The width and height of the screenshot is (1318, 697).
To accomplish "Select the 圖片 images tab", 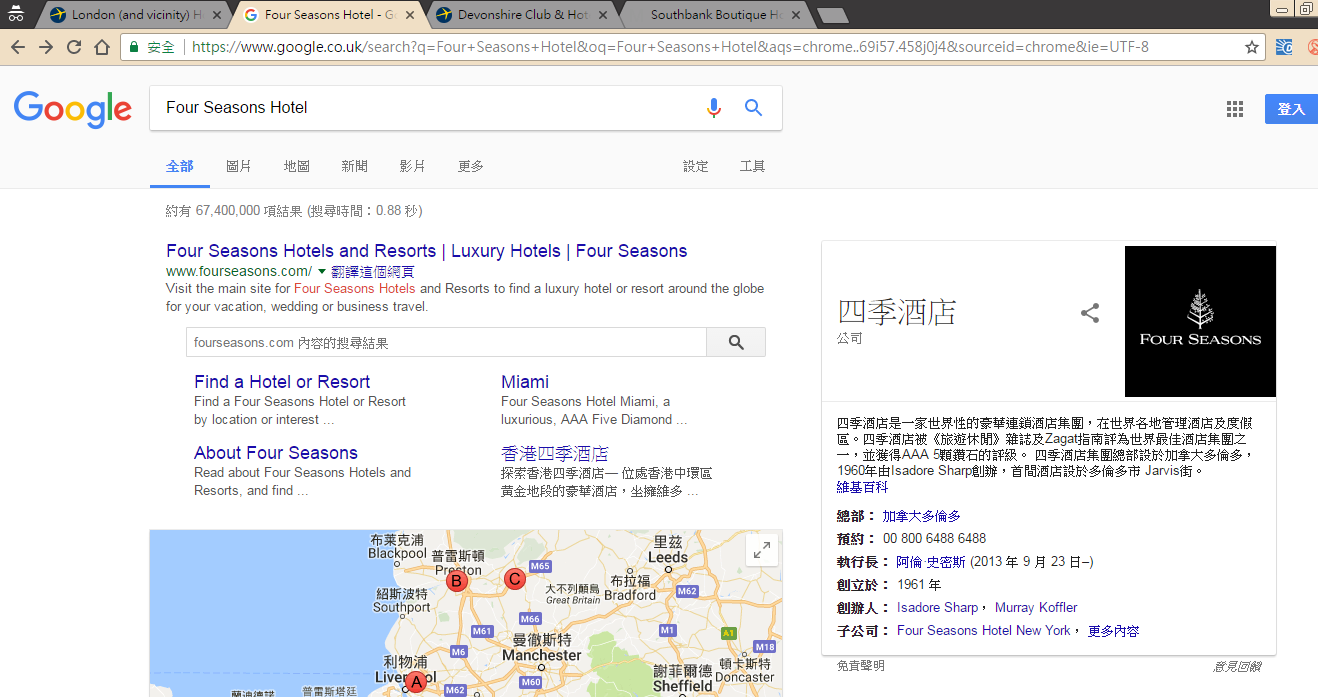I will click(x=239, y=166).
